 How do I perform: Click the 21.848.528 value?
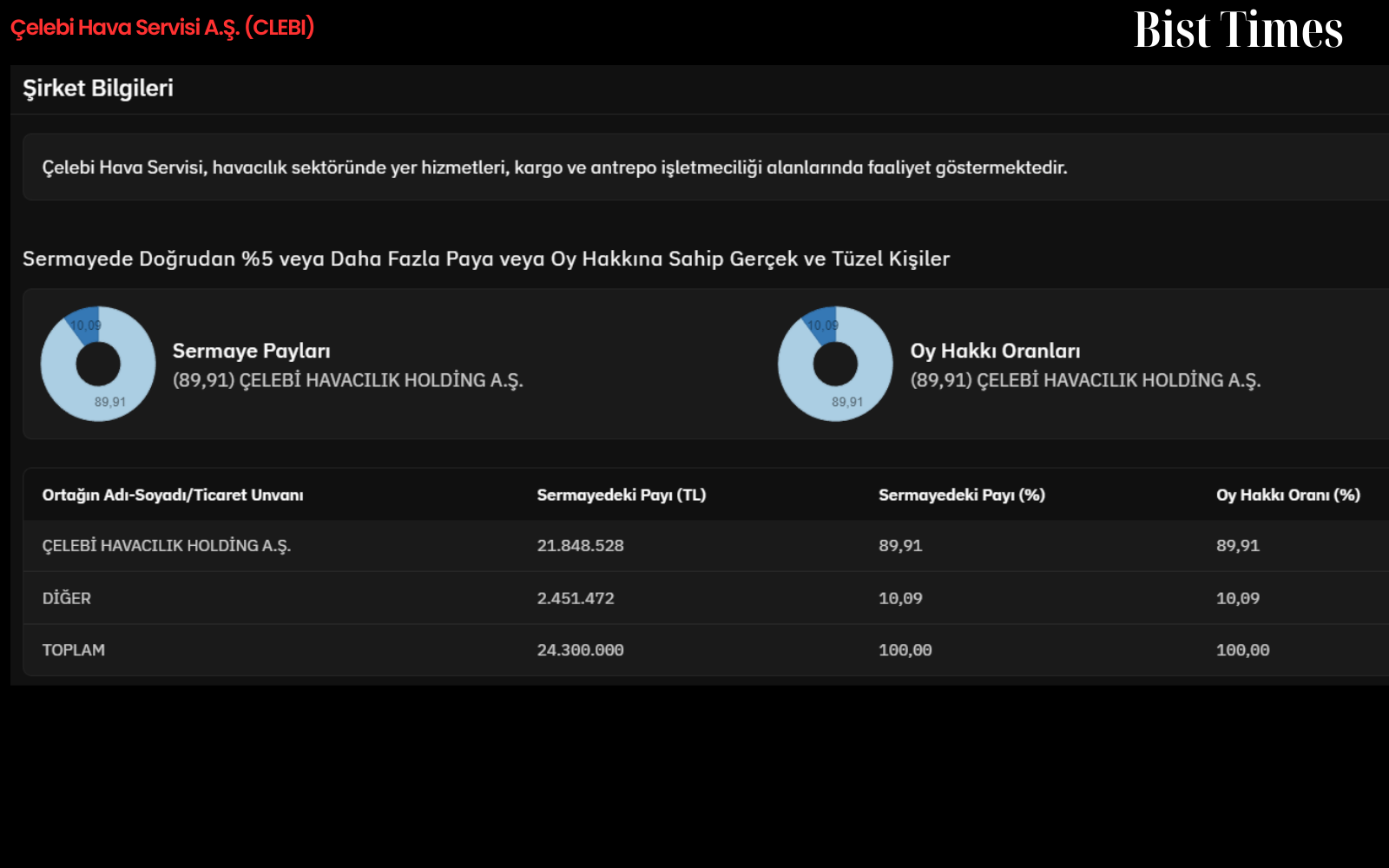coord(581,546)
